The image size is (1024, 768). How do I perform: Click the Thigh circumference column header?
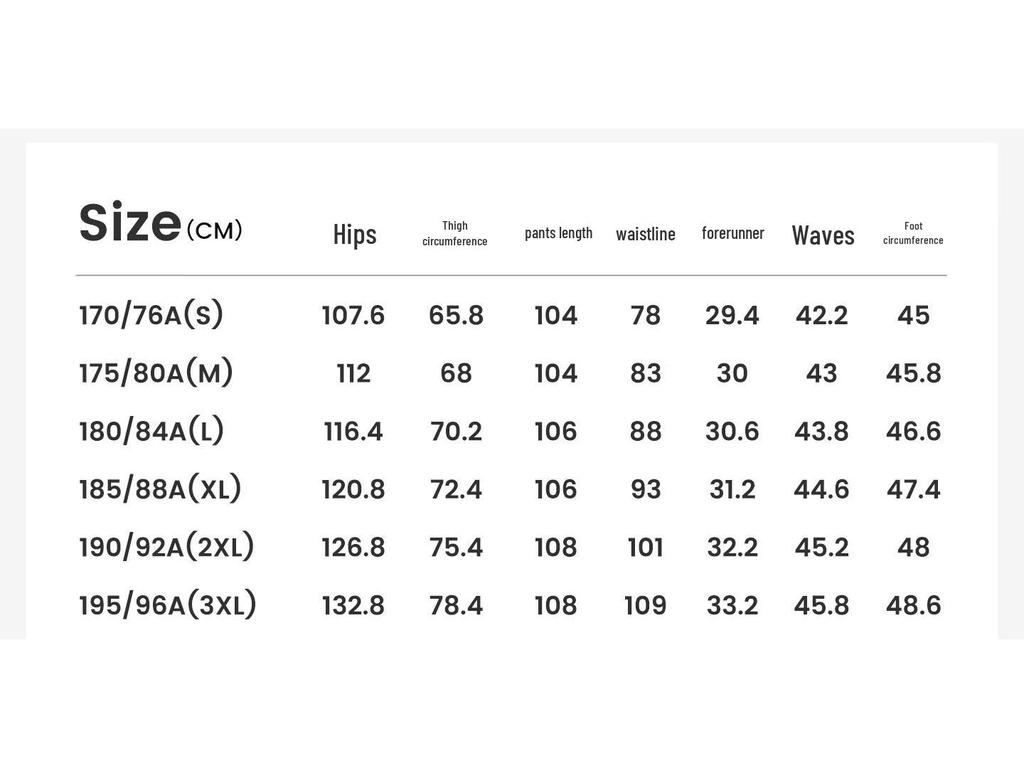tap(455, 233)
